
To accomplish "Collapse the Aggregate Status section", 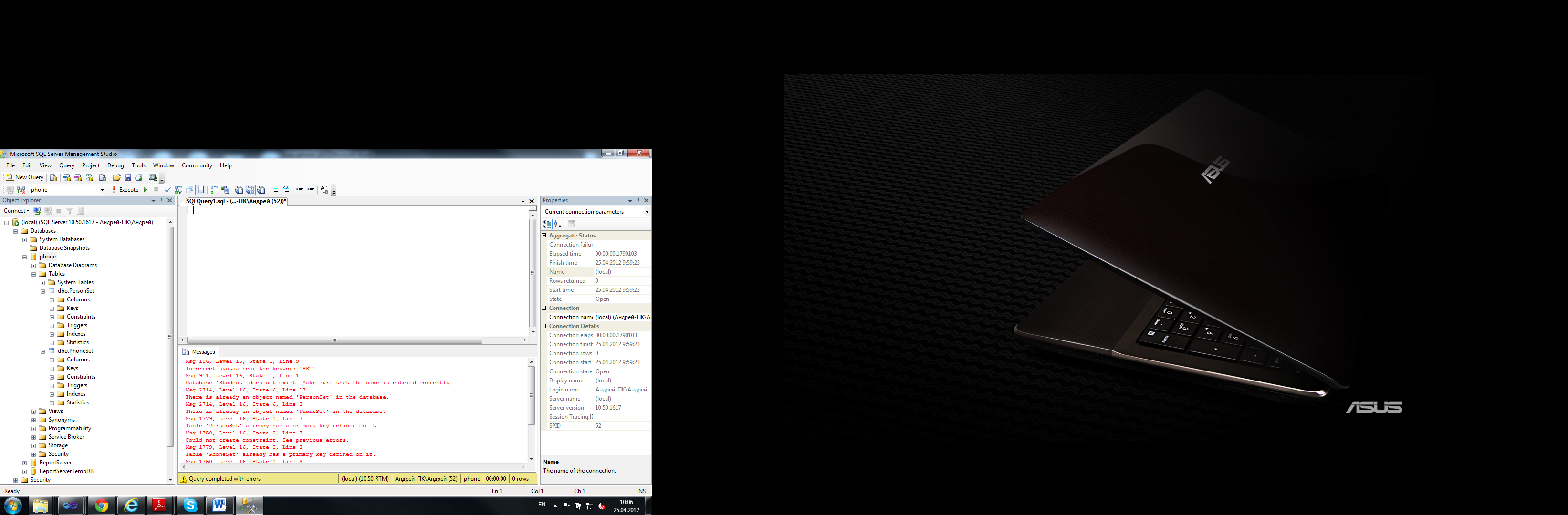I will click(x=544, y=235).
